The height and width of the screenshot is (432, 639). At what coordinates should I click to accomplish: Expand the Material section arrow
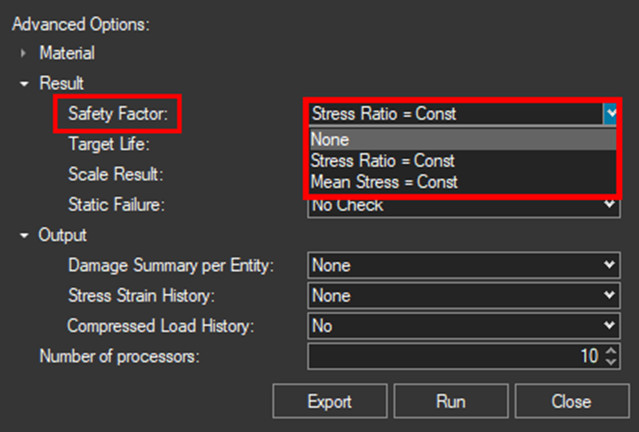[x=24, y=53]
